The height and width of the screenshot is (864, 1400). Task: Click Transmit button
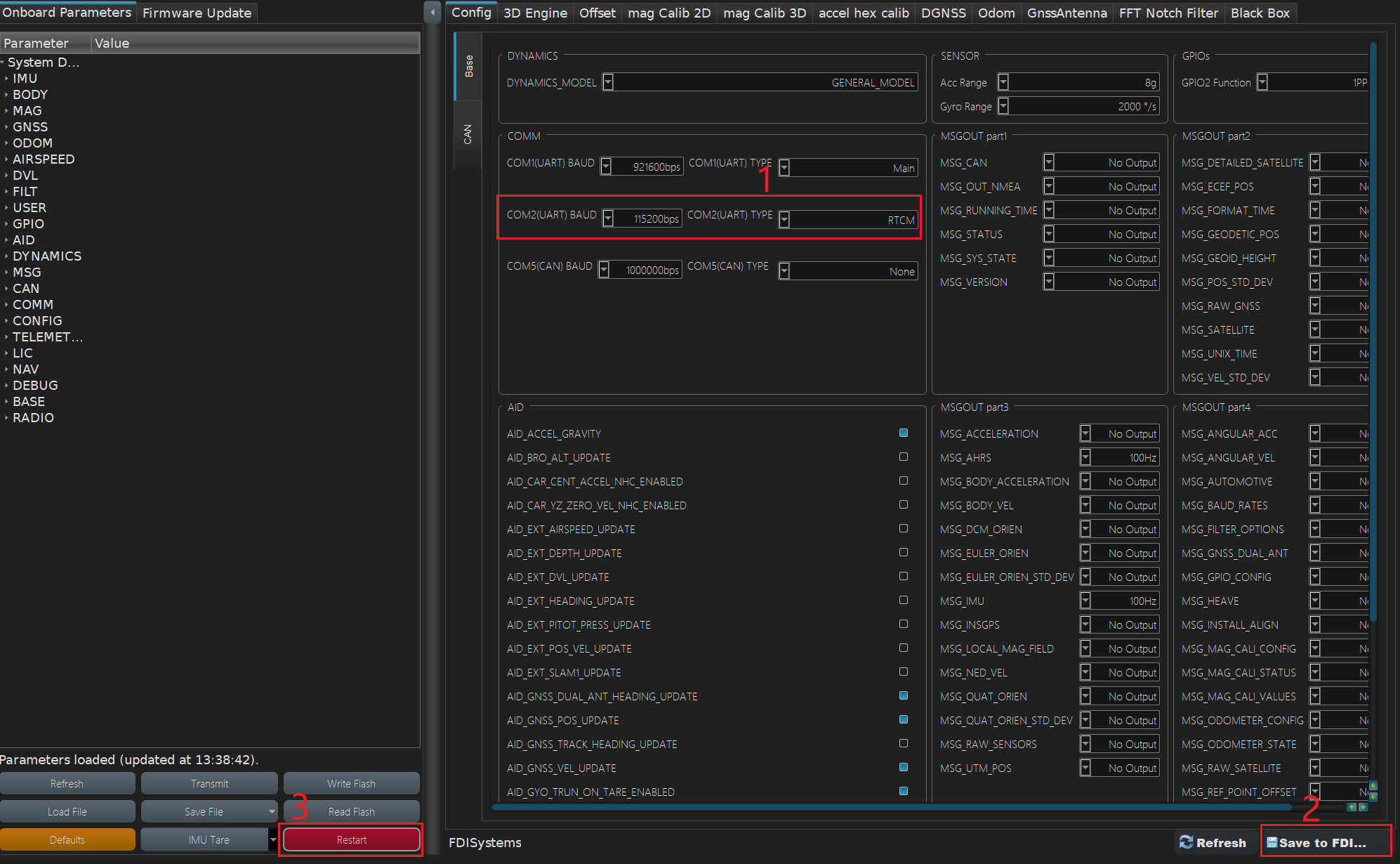[x=209, y=783]
